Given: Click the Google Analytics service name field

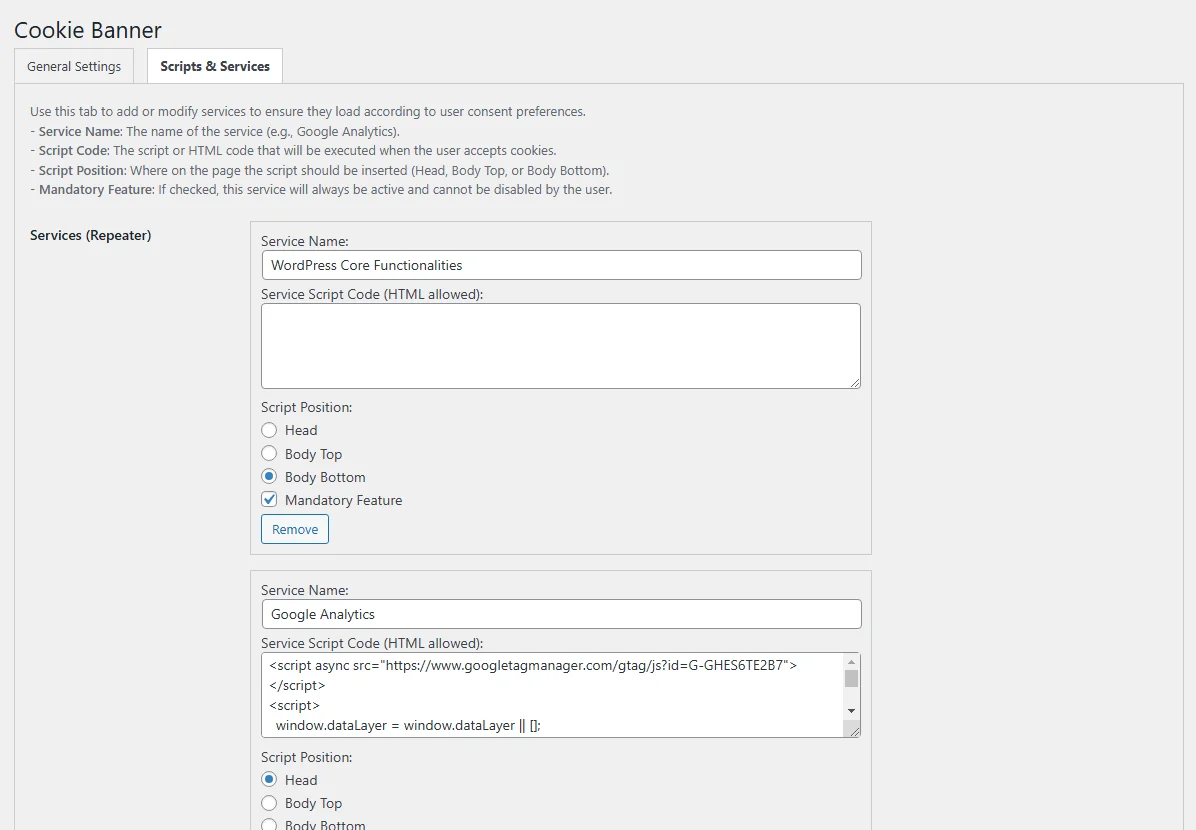Looking at the screenshot, I should click(560, 614).
